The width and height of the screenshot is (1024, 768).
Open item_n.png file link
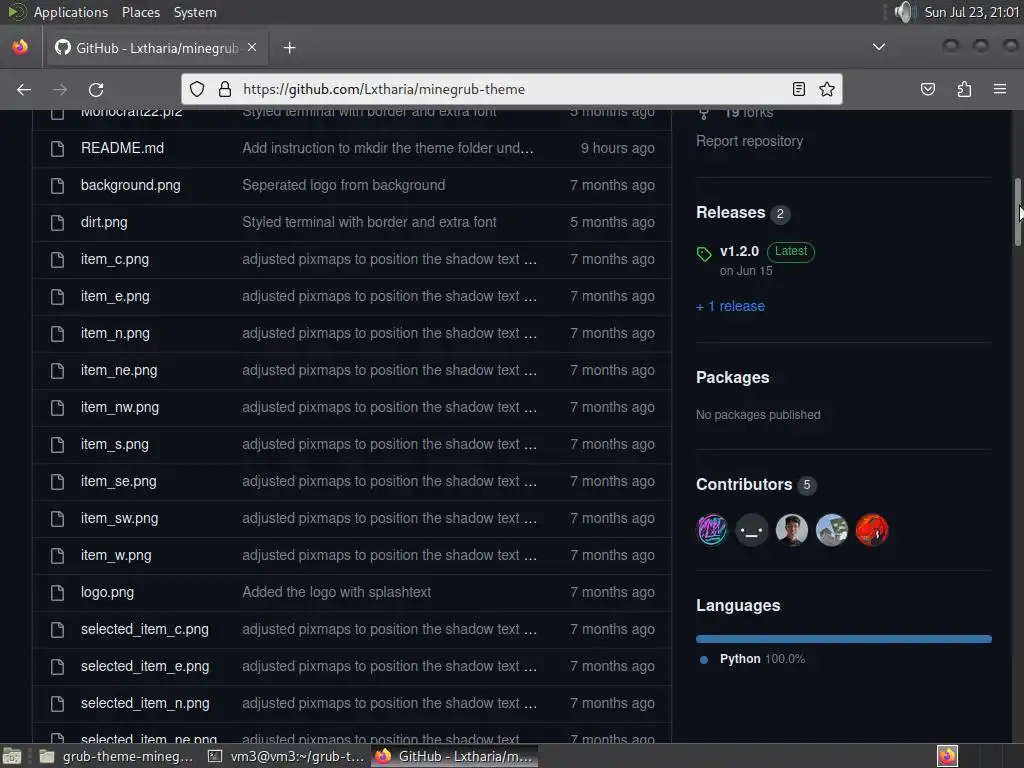click(115, 333)
